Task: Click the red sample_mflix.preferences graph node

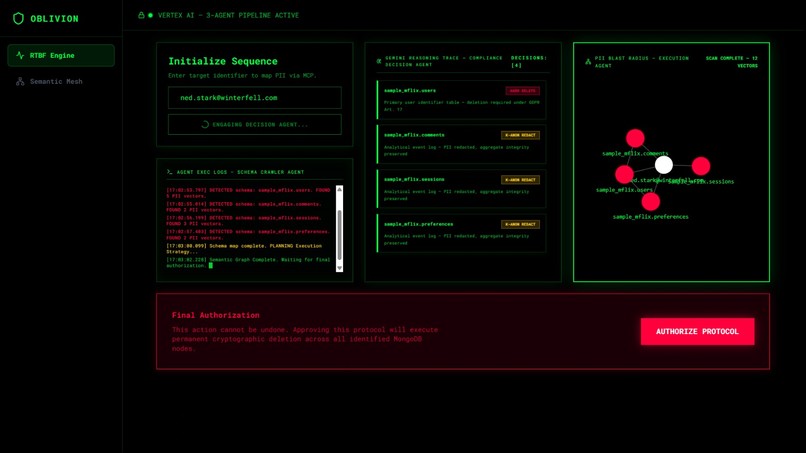Action: [x=651, y=202]
